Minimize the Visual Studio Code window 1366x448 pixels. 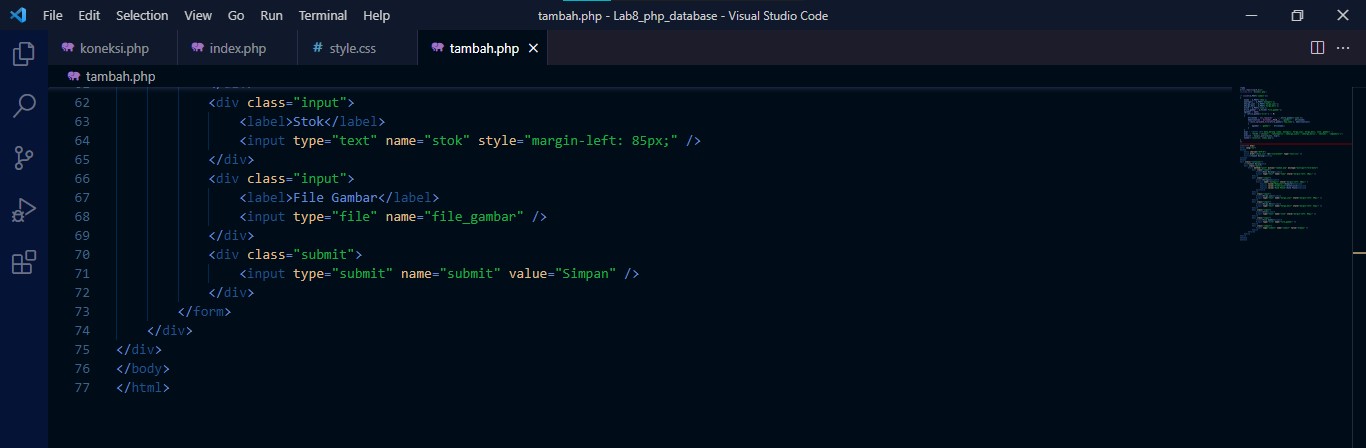(1251, 15)
